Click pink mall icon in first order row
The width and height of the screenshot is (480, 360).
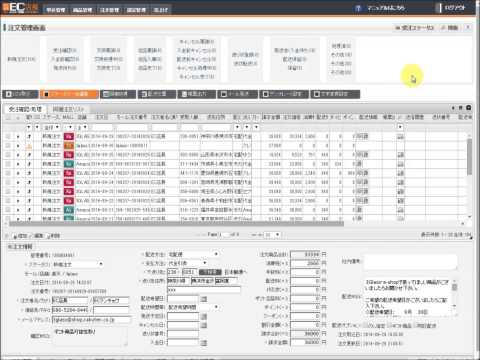point(69,136)
